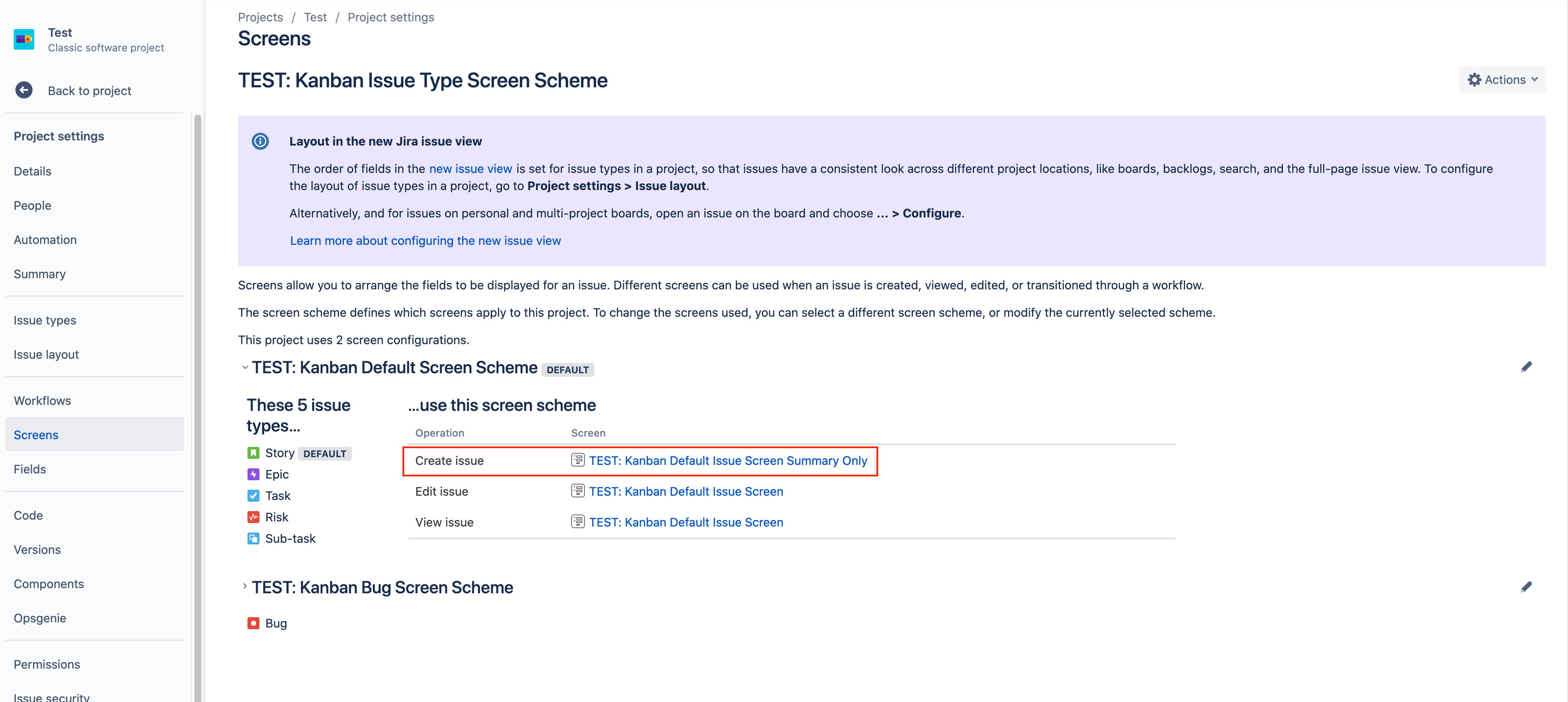The width and height of the screenshot is (1568, 702).
Task: Open the Actions dropdown menu
Action: tap(1502, 80)
